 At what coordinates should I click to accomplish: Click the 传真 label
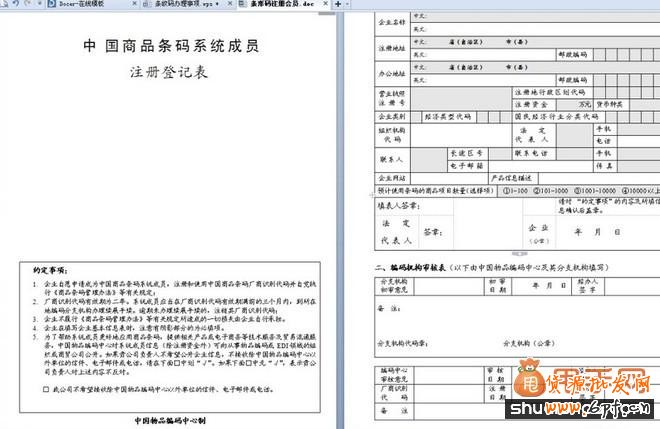604,166
